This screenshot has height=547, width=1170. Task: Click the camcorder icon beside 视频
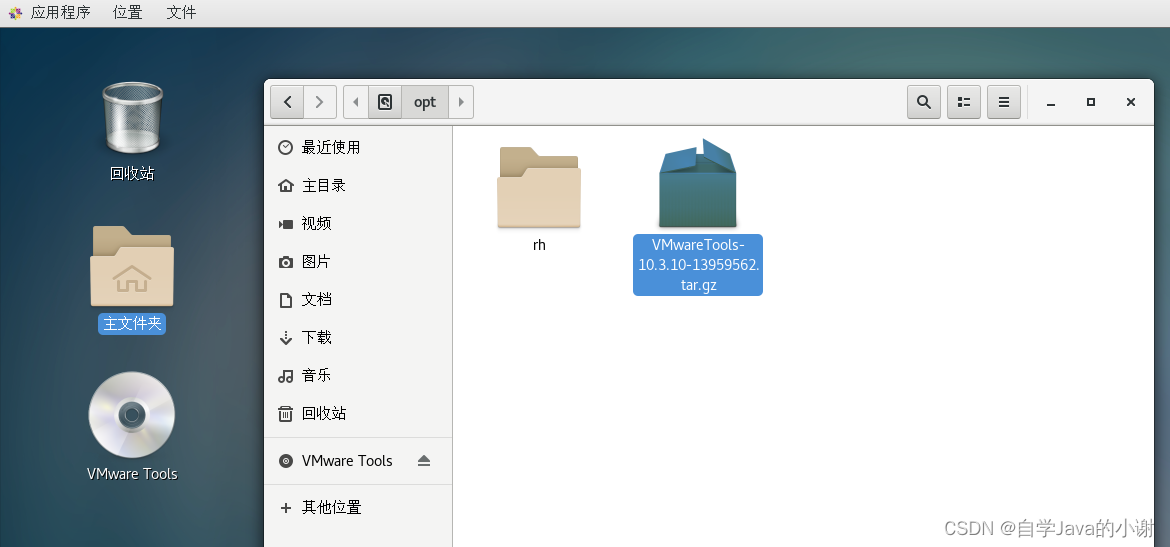pos(285,224)
